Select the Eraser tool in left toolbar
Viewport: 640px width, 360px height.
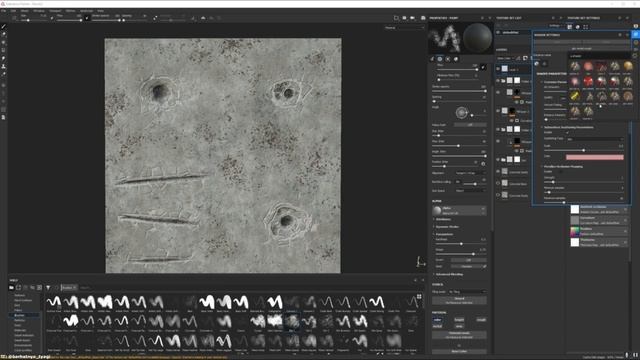tap(4, 34)
